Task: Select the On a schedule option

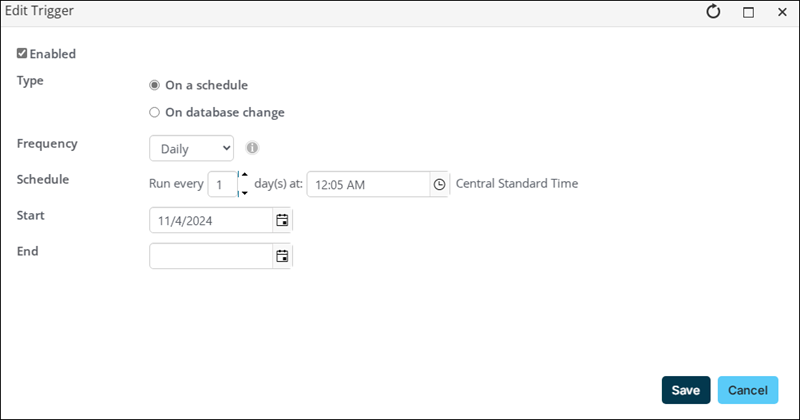Action: [154, 85]
